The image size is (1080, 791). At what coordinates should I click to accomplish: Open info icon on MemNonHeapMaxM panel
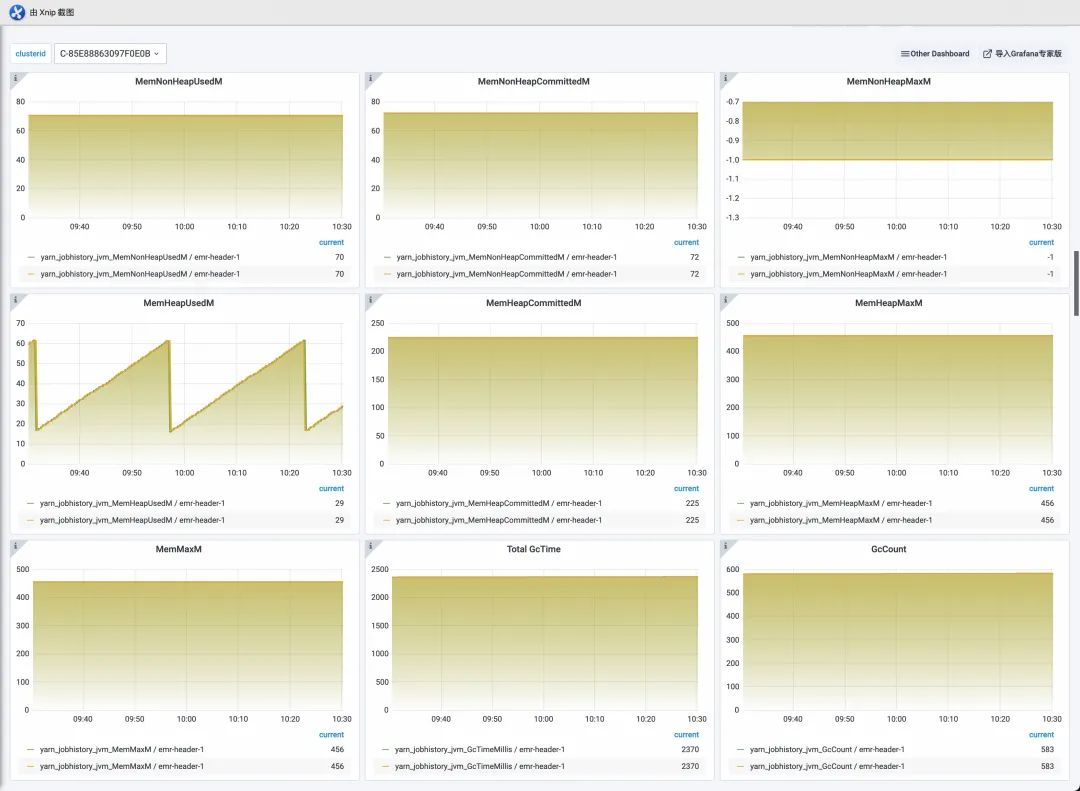point(725,78)
